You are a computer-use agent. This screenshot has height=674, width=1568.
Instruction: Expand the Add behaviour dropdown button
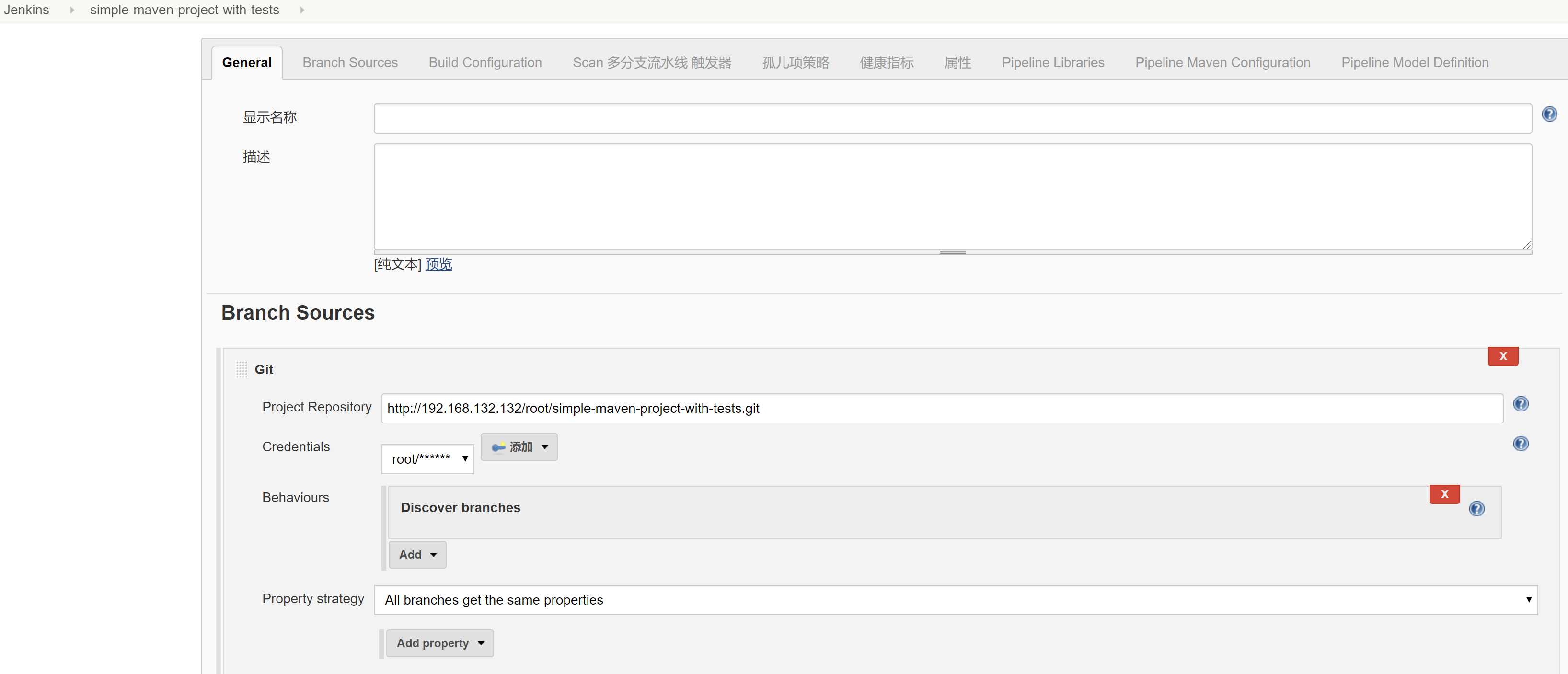point(415,554)
